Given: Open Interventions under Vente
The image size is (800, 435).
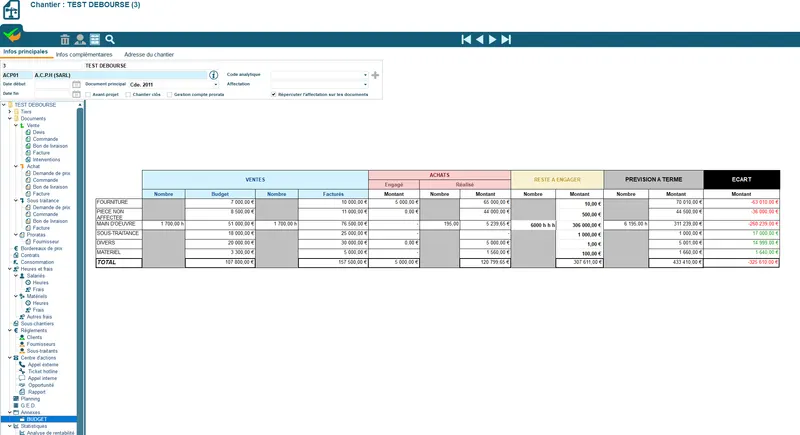Looking at the screenshot, I should tap(46, 160).
